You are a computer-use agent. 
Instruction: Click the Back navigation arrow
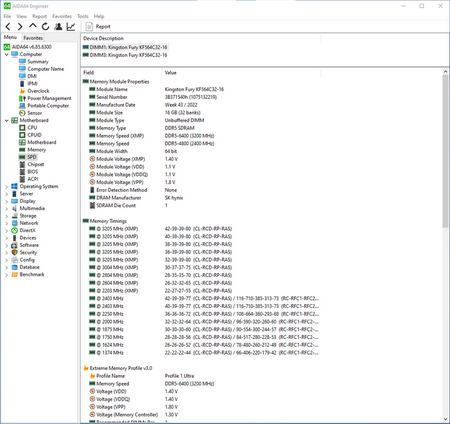pos(8,27)
